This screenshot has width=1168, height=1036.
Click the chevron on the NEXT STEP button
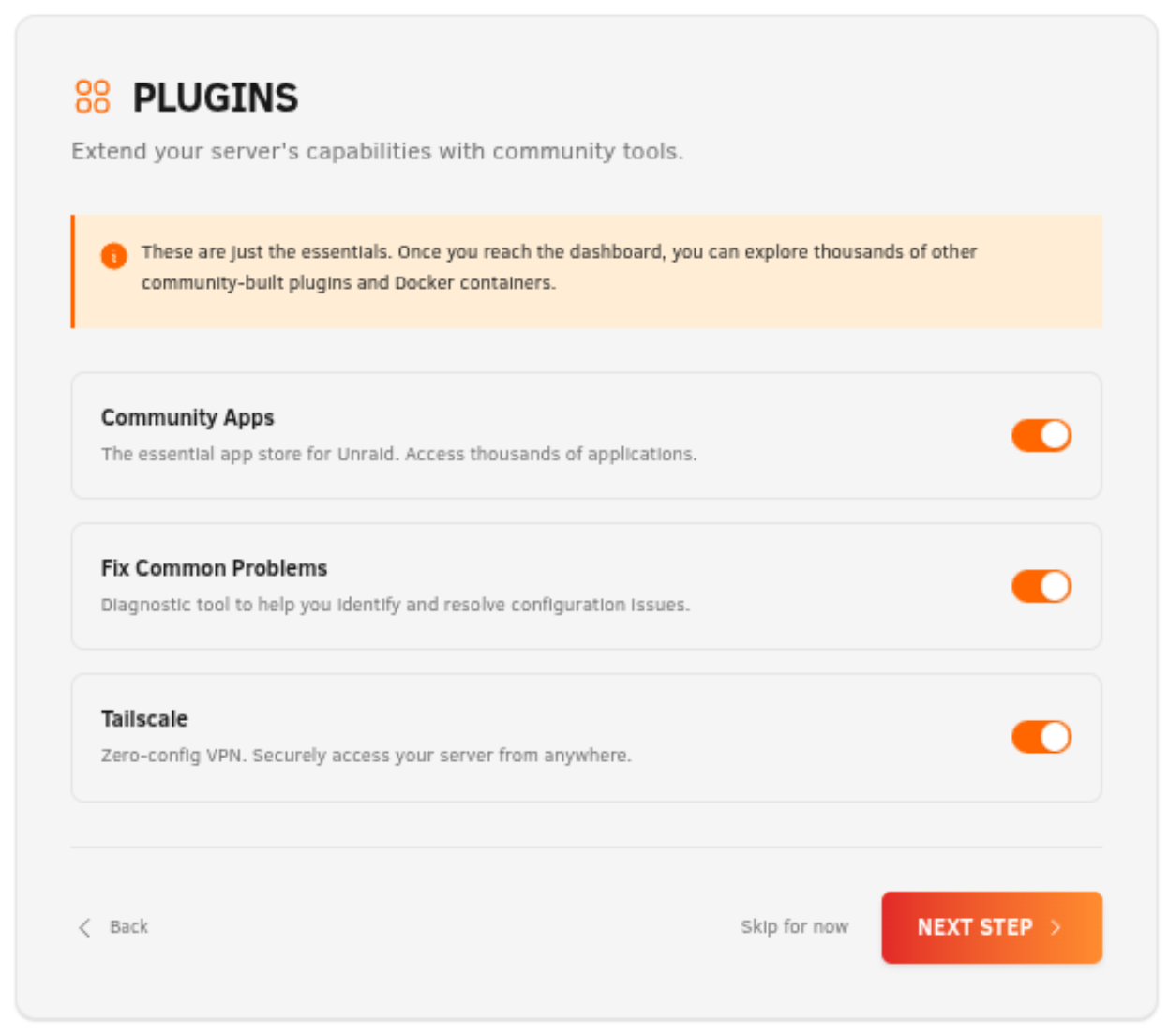click(x=1056, y=927)
